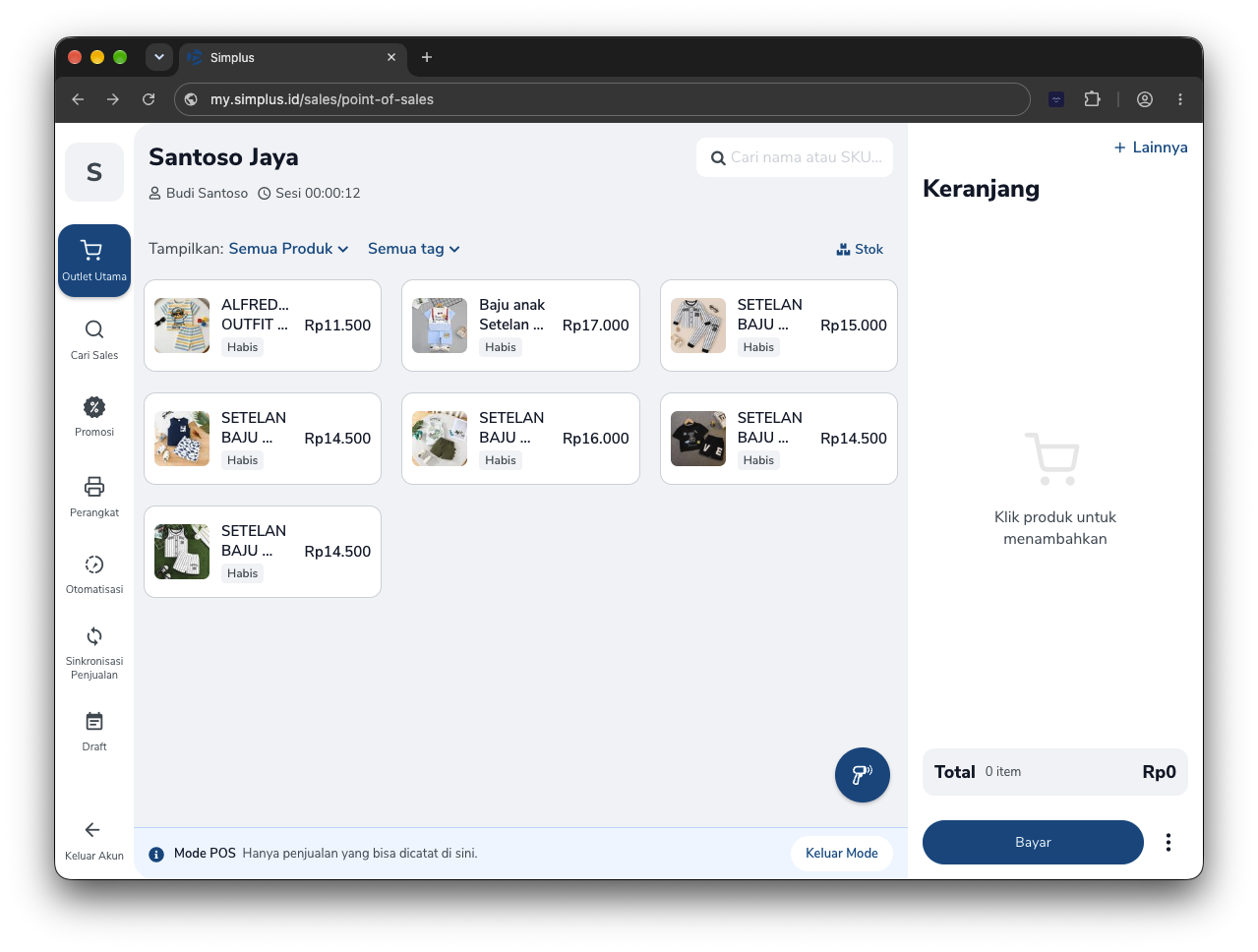Click the browser Back arrow
Image resolution: width=1258 pixels, height=952 pixels.
coord(78,99)
